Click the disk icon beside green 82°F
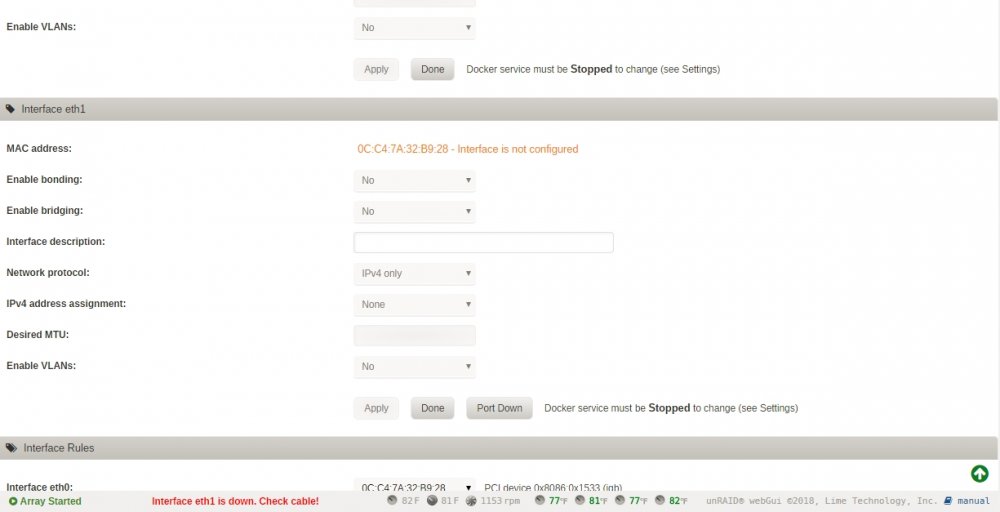 660,501
